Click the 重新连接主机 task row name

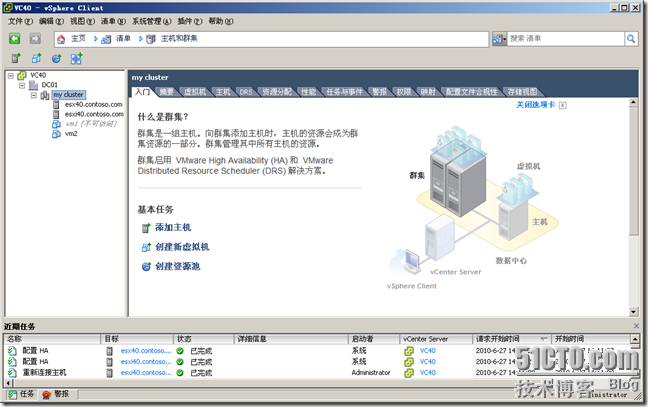tap(44, 373)
